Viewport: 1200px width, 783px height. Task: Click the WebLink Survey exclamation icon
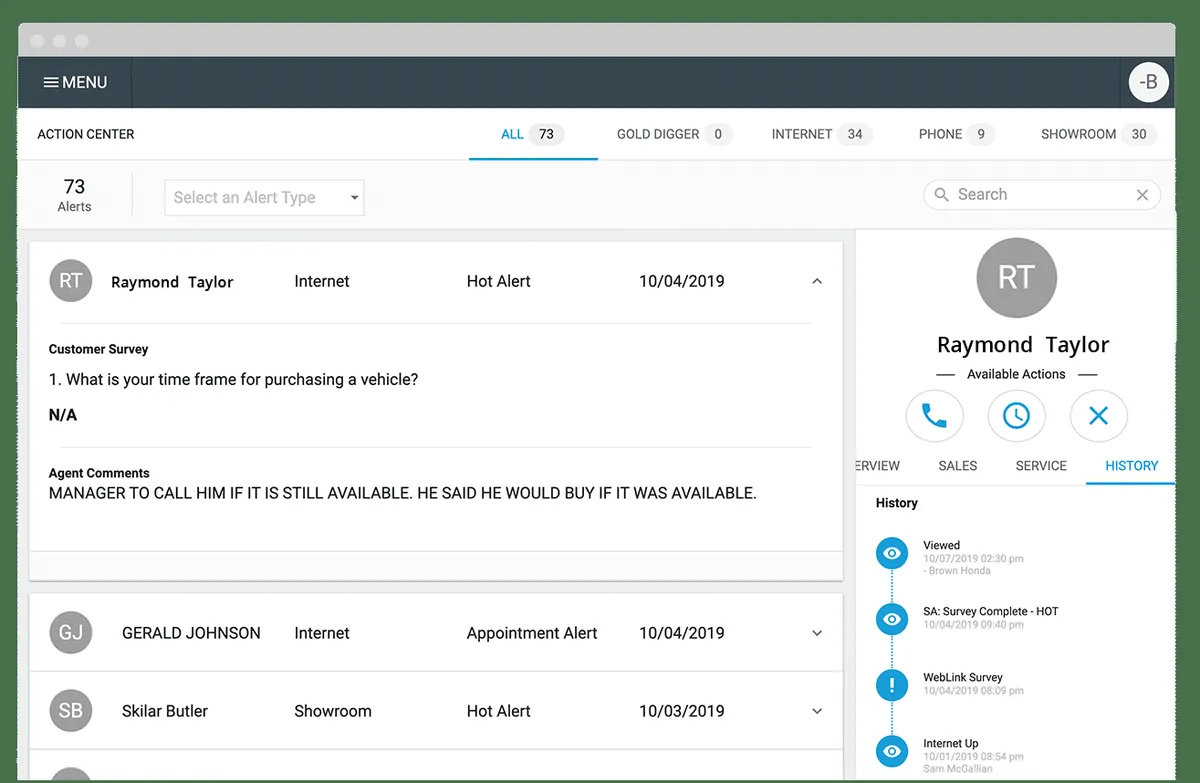[891, 685]
